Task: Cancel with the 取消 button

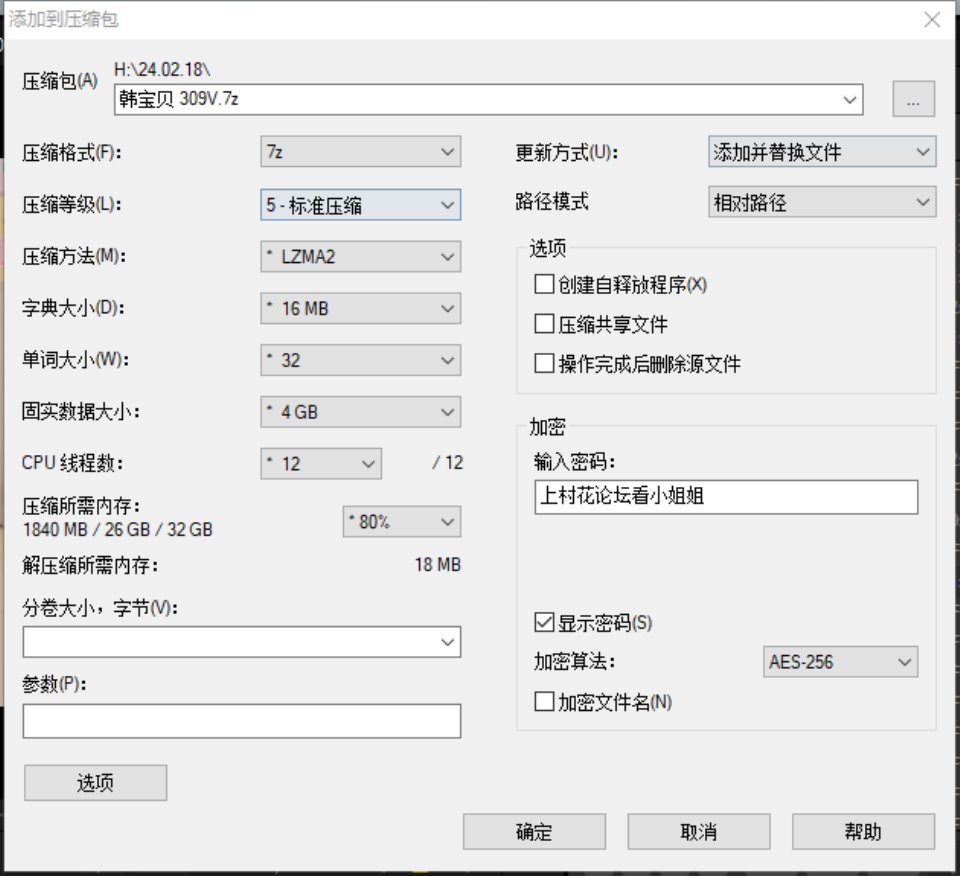Action: (699, 831)
